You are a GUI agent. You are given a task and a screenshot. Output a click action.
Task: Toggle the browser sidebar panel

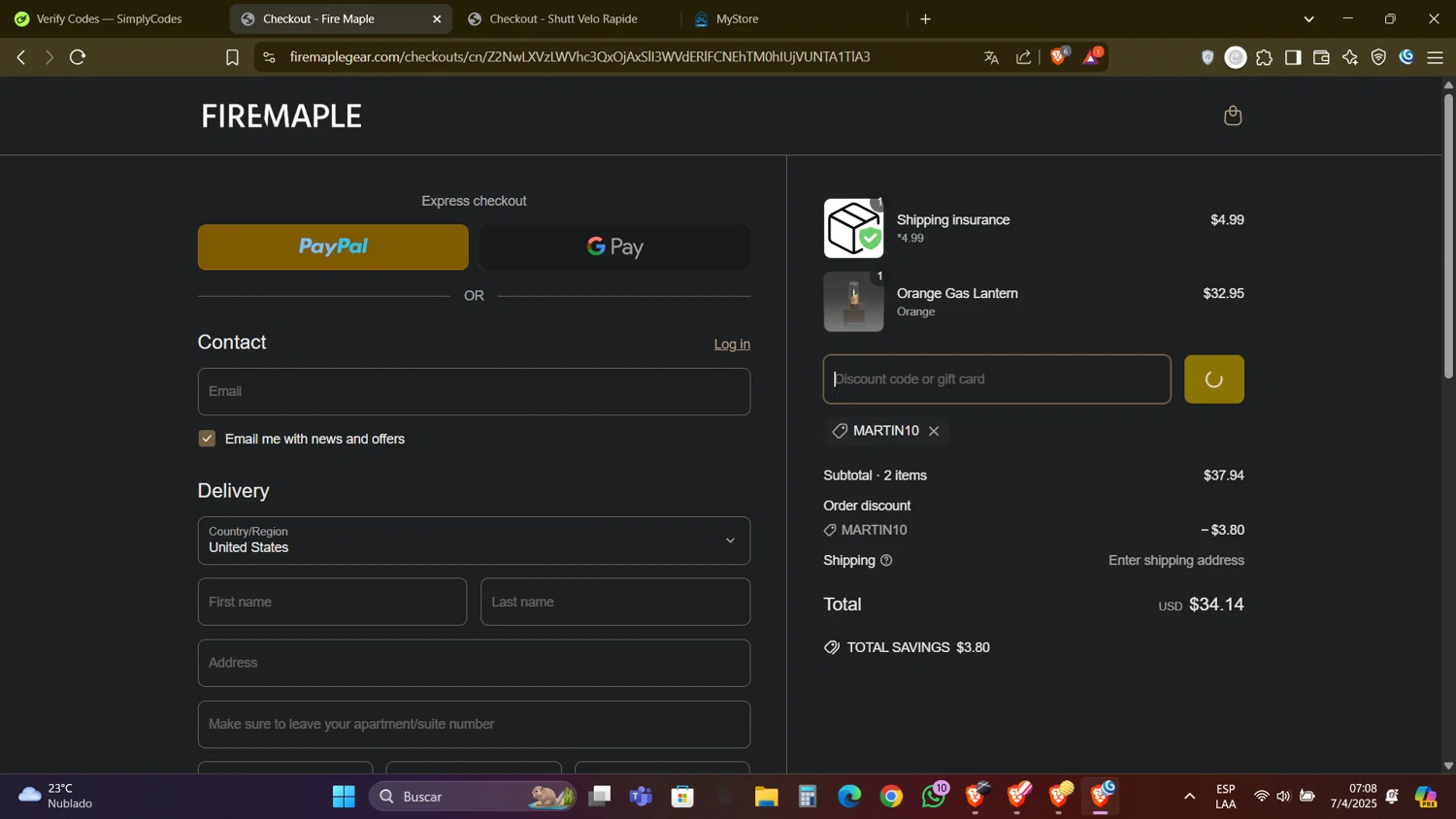(1293, 57)
